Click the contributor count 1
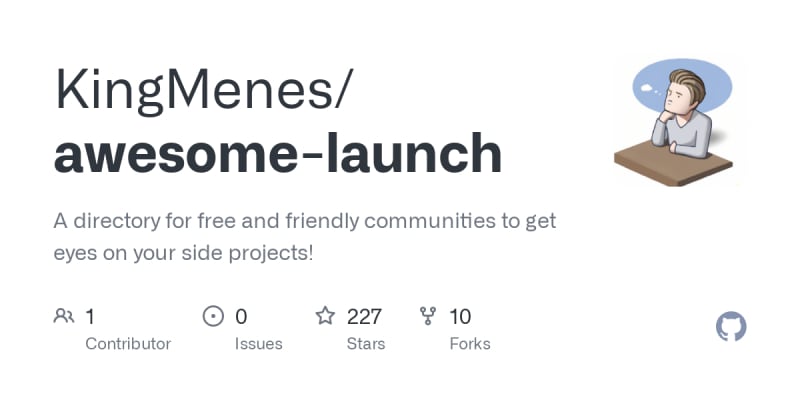The image size is (800, 400). [90, 317]
